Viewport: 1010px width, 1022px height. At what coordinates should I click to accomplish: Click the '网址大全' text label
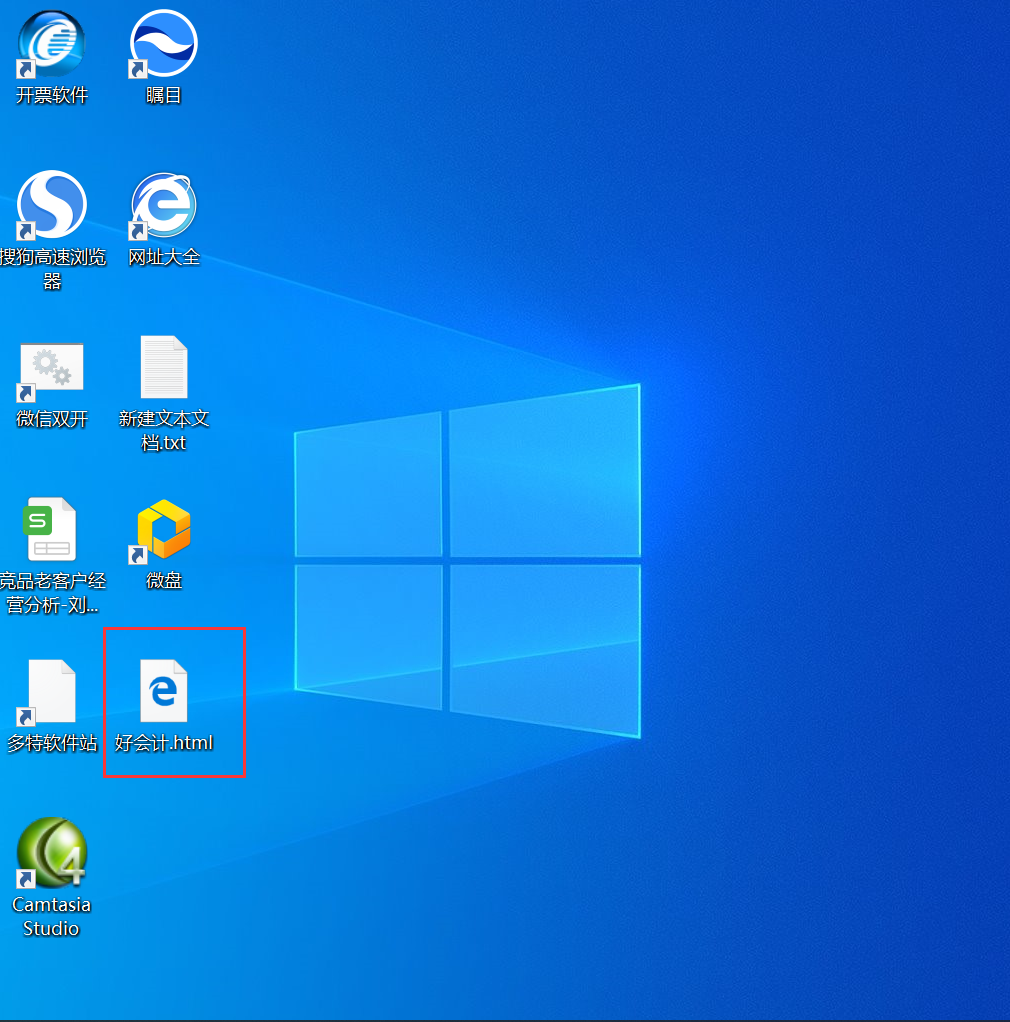click(164, 257)
